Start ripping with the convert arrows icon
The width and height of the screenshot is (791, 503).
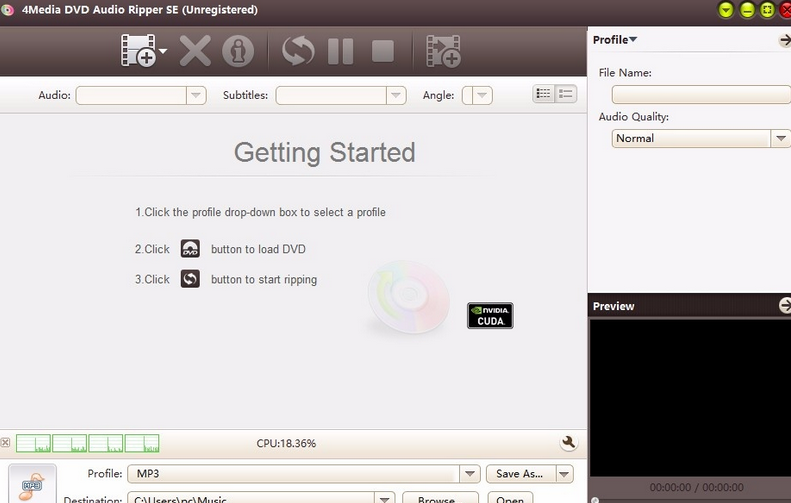coord(298,51)
